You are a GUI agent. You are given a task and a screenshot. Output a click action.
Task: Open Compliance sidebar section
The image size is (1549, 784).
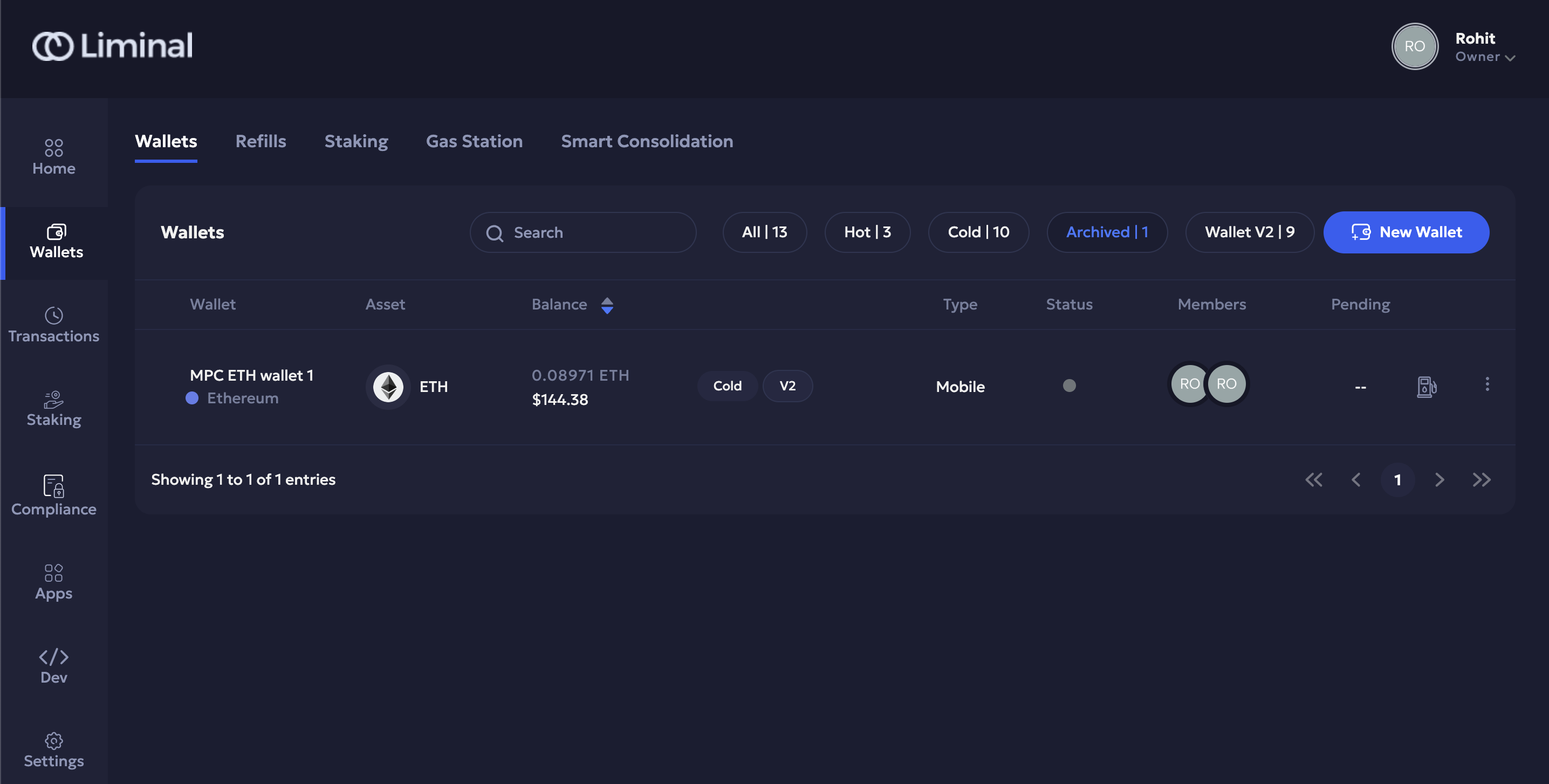click(53, 496)
